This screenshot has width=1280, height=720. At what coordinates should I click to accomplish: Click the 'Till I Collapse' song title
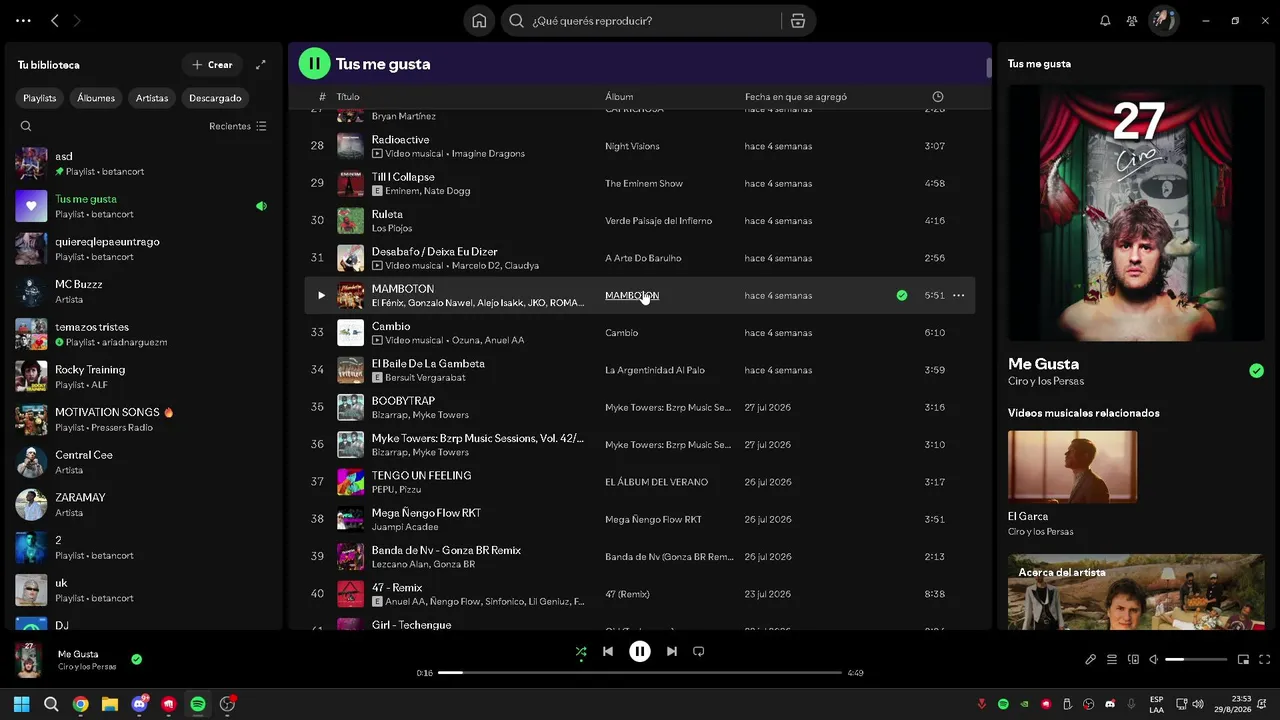(403, 177)
